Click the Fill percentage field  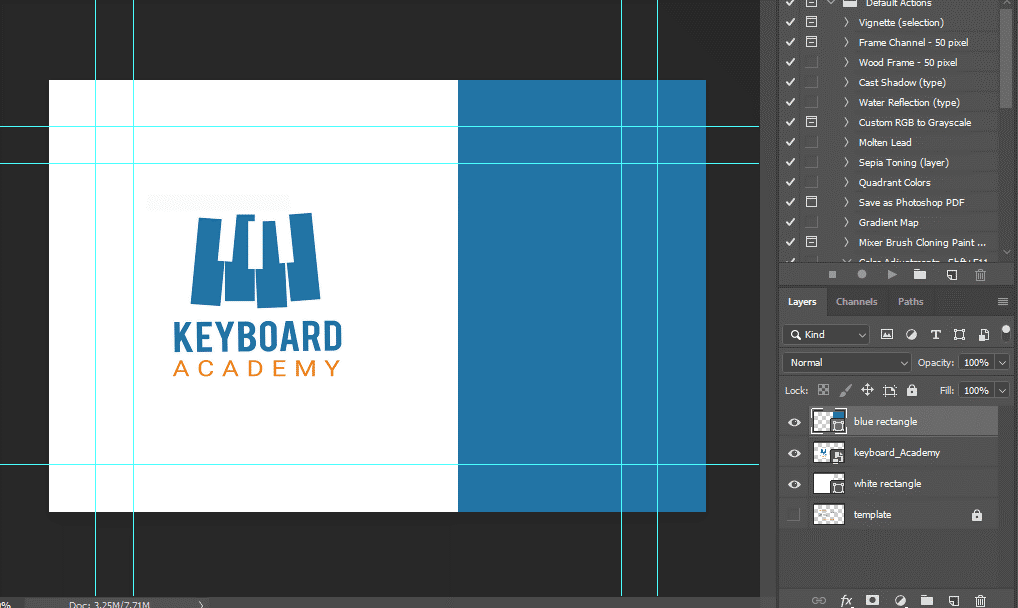click(x=975, y=390)
